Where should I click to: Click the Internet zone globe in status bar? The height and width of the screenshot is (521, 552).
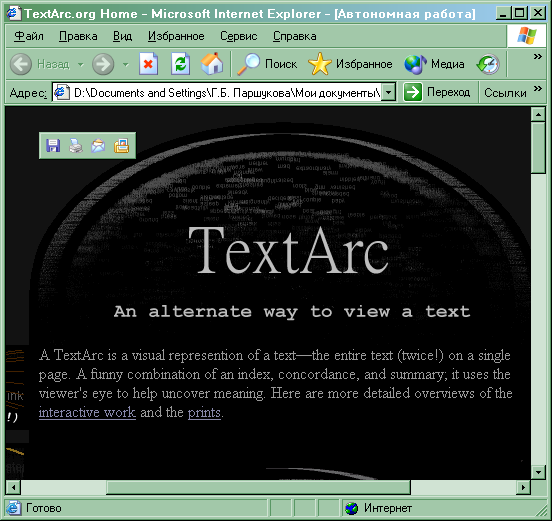[x=351, y=508]
